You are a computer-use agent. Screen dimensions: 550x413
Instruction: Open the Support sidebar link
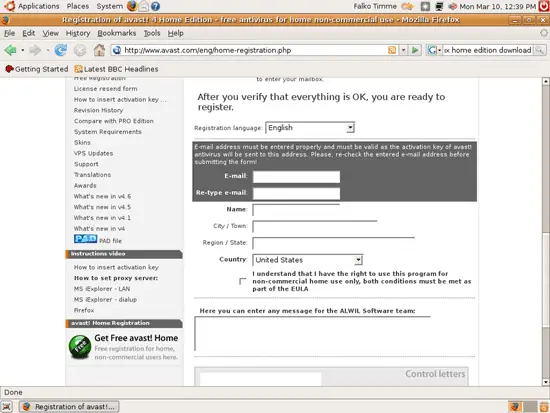click(86, 164)
